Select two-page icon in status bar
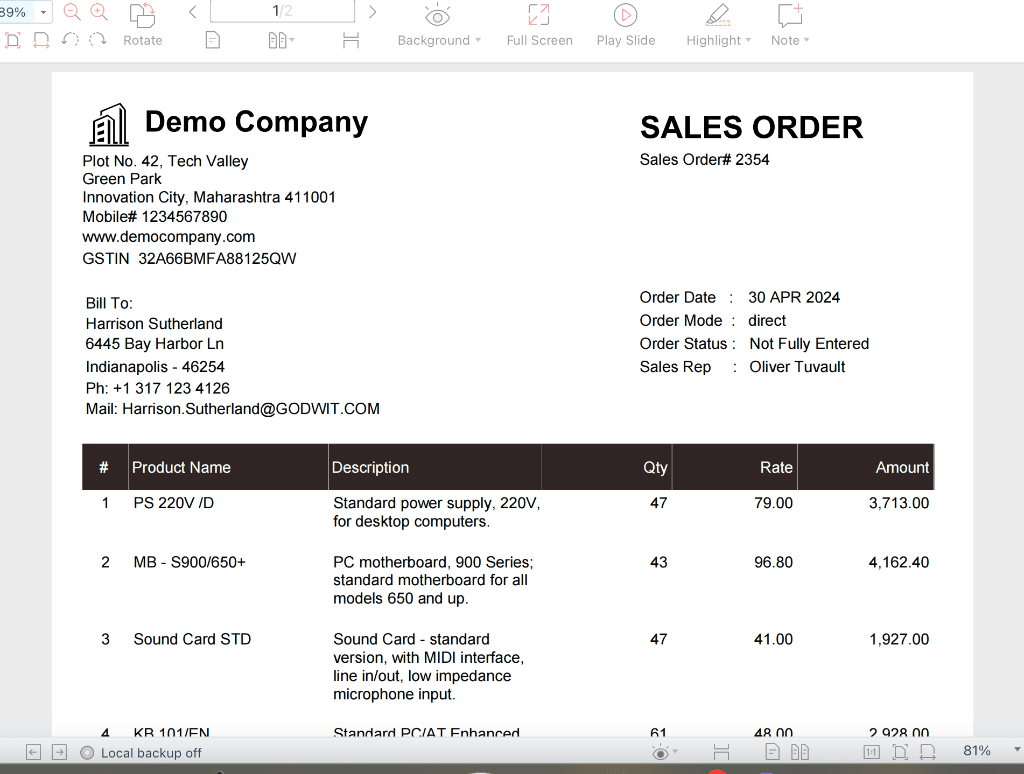Image resolution: width=1024 pixels, height=774 pixels. (x=800, y=752)
